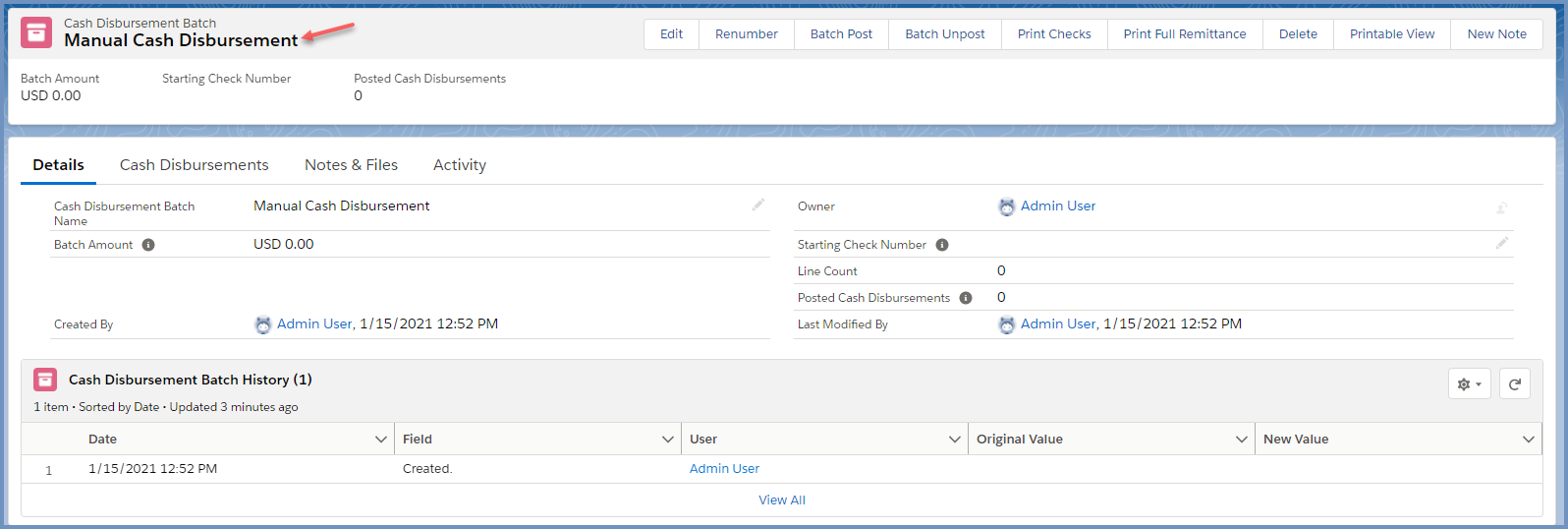This screenshot has height=529, width=1568.
Task: Click the Starting Check Number edit pencil
Action: (1501, 243)
